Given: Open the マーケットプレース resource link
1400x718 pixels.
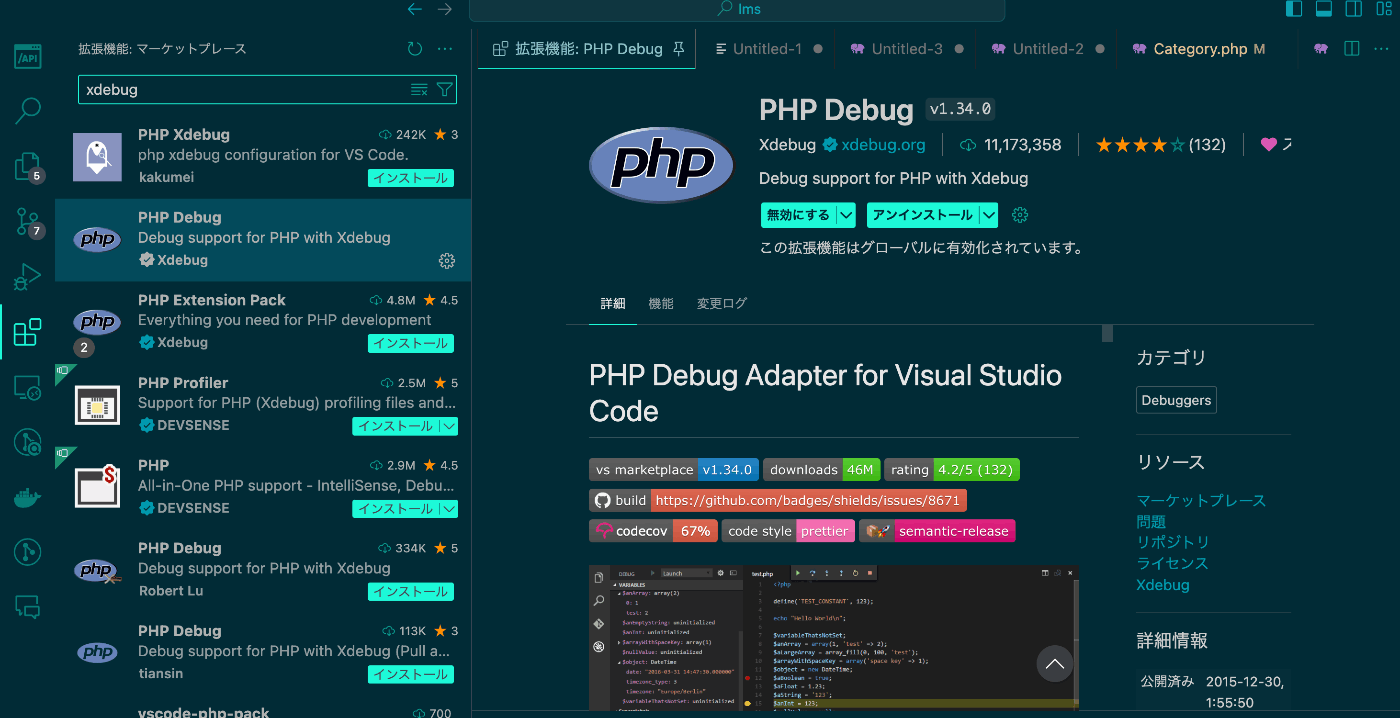Looking at the screenshot, I should pos(1201,500).
